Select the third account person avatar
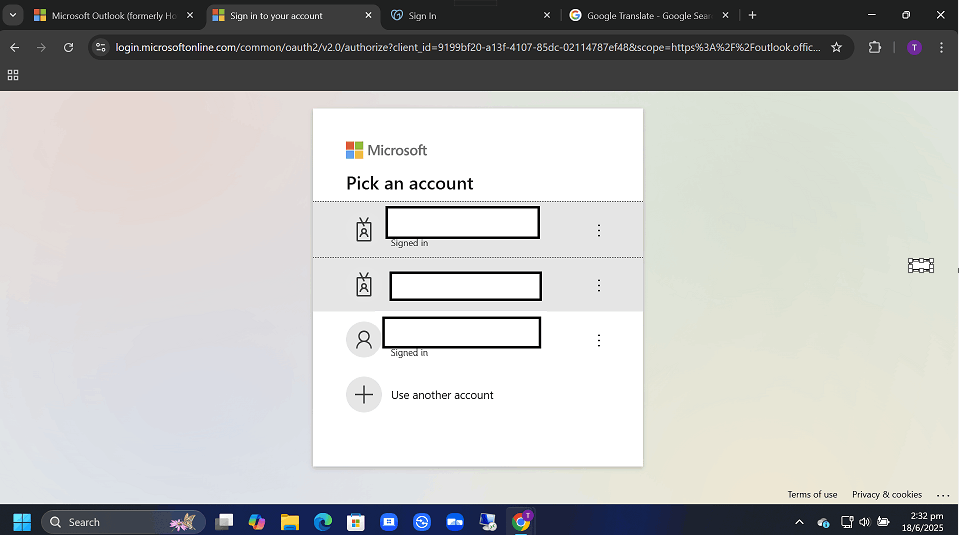Viewport: 959px width, 535px height. click(364, 339)
